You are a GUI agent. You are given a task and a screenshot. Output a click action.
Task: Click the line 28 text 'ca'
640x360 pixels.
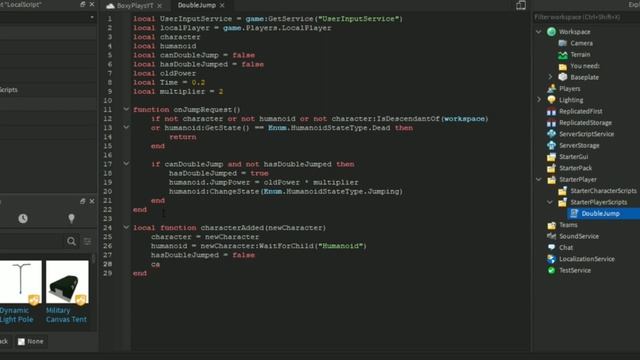pos(155,264)
